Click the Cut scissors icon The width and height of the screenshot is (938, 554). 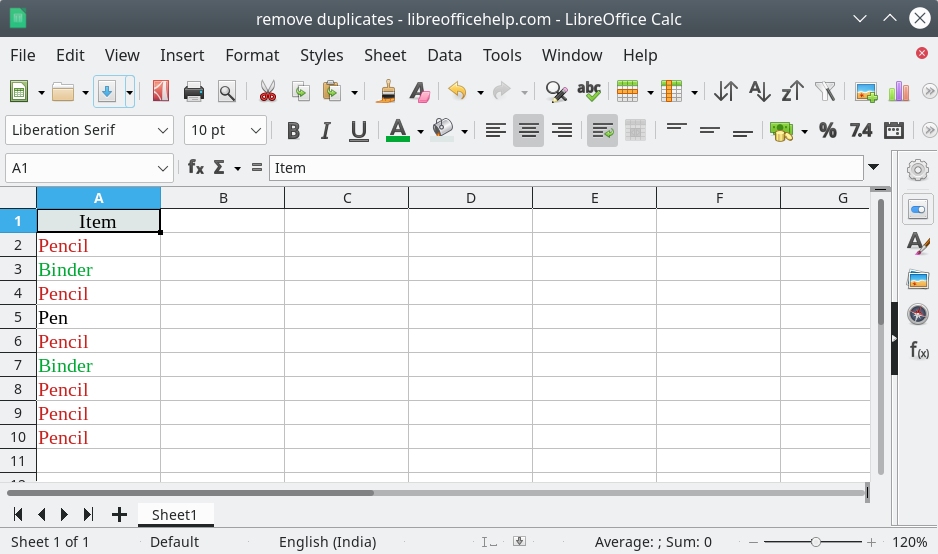click(267, 92)
